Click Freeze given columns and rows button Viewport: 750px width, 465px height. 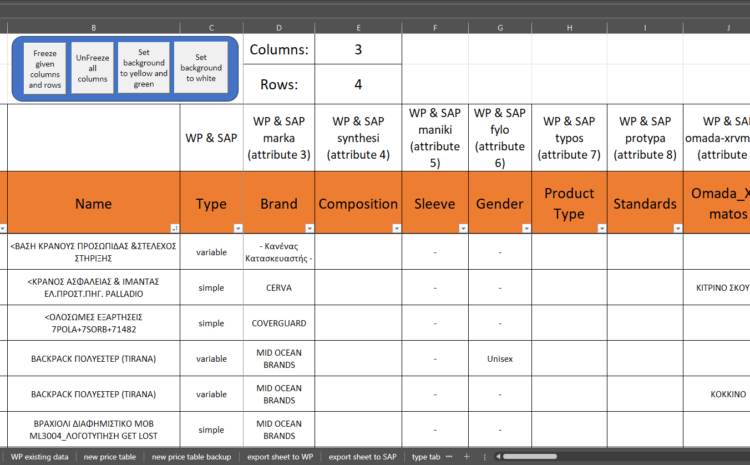[x=44, y=68]
